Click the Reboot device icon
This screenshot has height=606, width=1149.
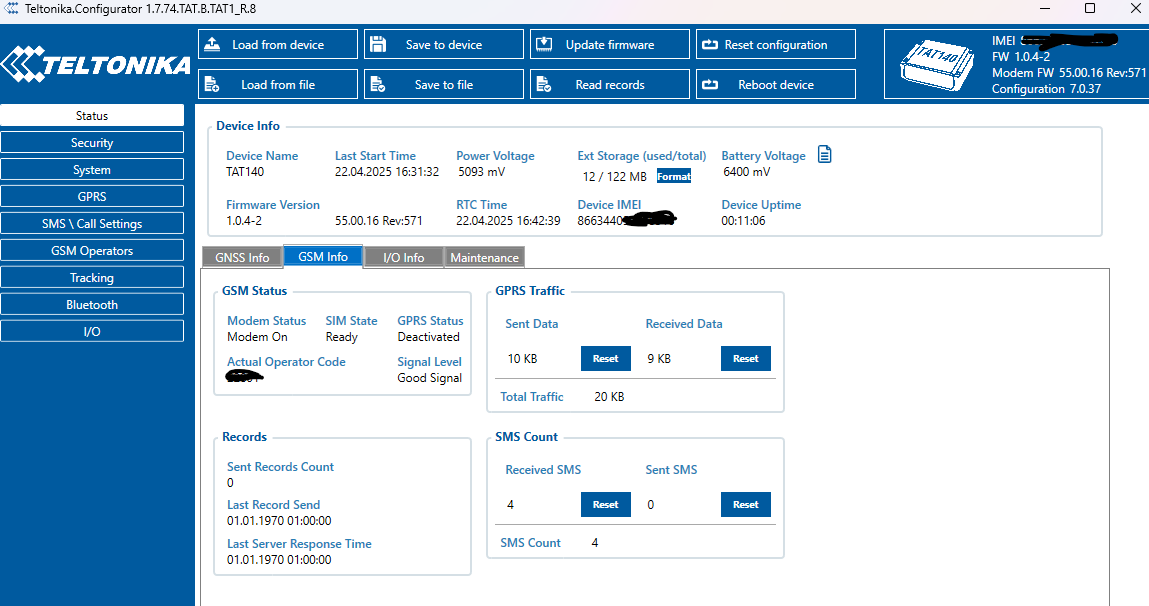710,84
